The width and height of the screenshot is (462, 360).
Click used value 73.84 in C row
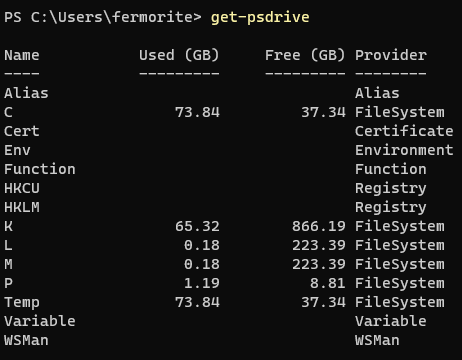(x=197, y=112)
